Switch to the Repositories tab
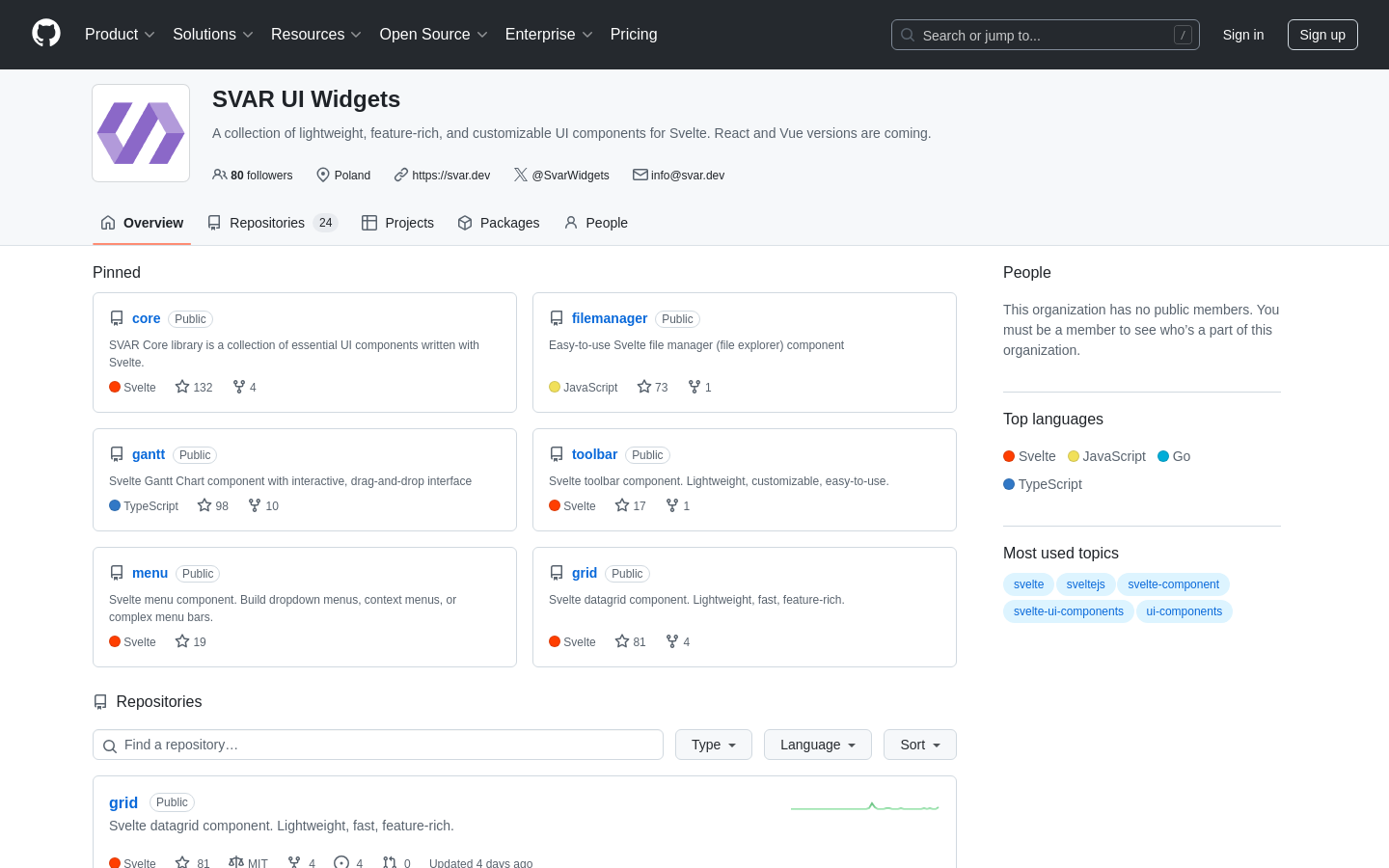Screen dimensions: 1389x868 click(272, 223)
